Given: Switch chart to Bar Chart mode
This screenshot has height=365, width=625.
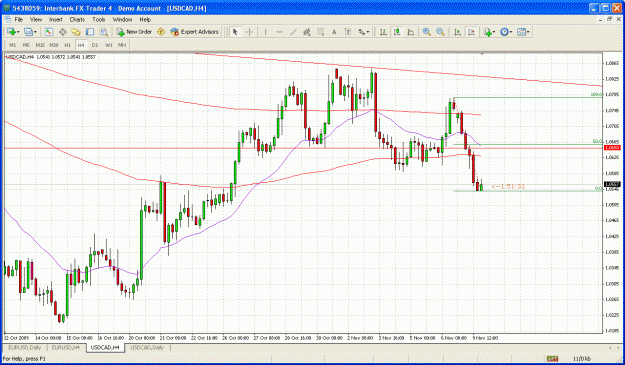Looking at the screenshot, I should (x=383, y=32).
